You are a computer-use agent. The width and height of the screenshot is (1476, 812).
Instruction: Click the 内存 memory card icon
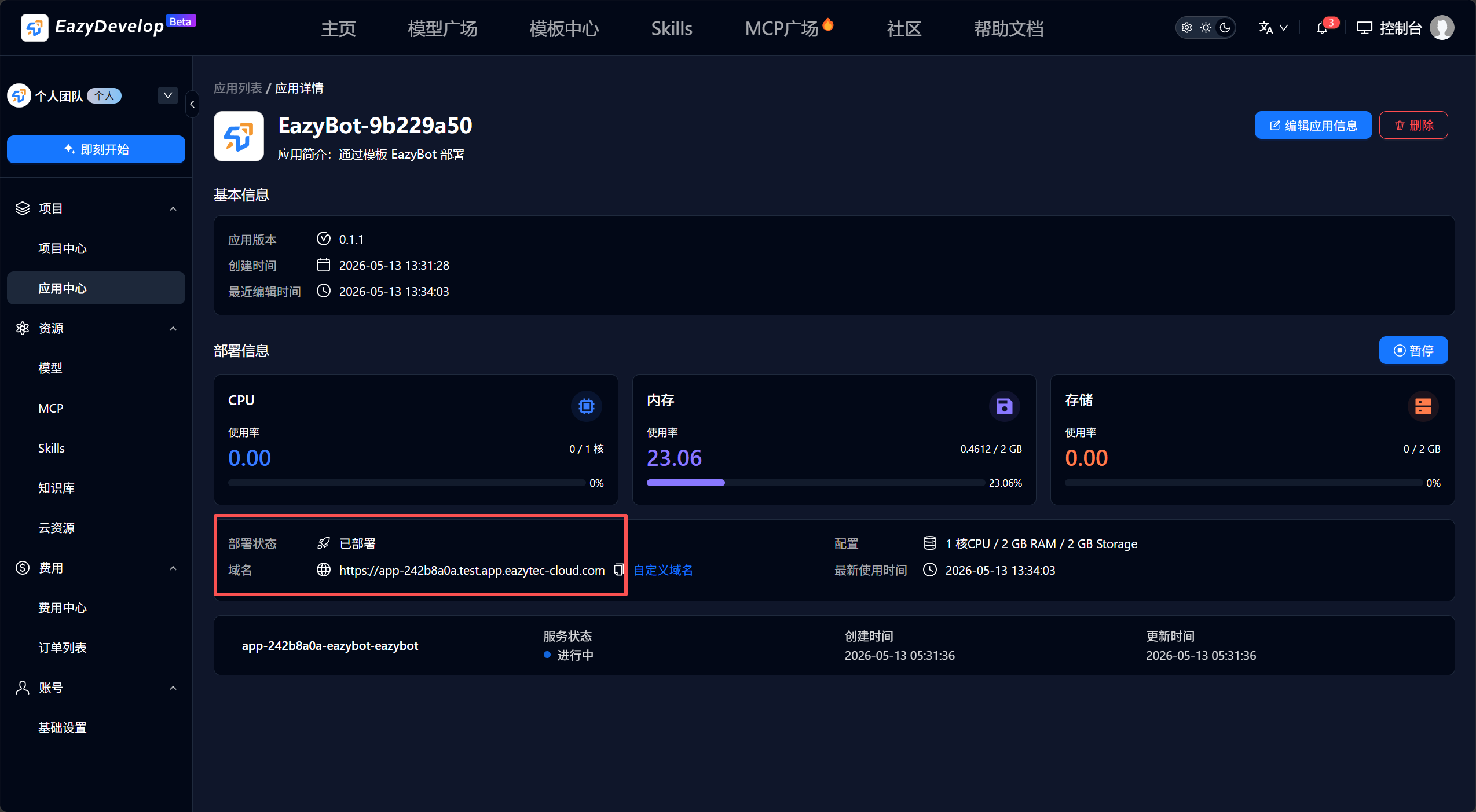[1005, 406]
